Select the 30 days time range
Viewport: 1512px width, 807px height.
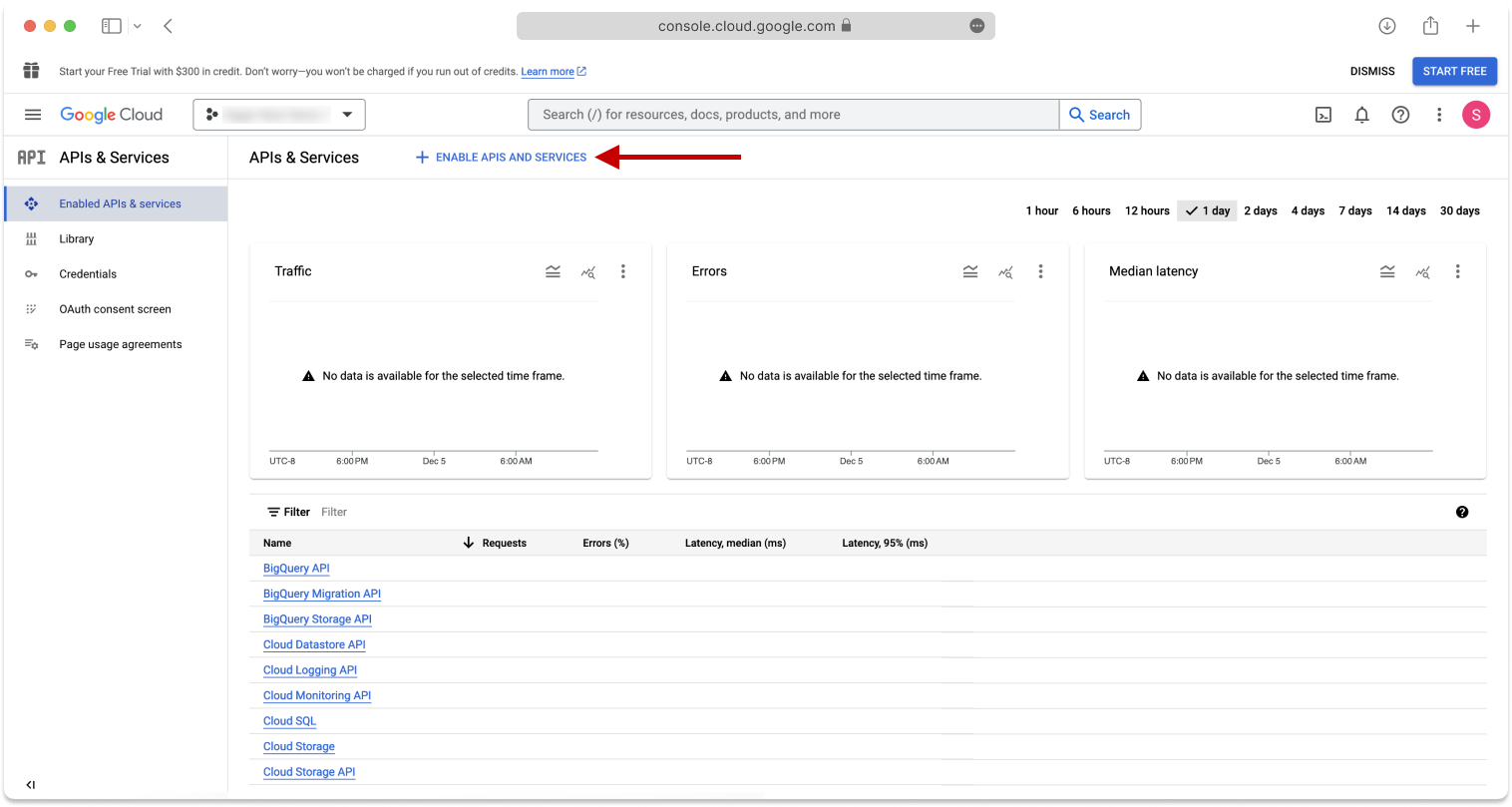pyautogui.click(x=1459, y=210)
